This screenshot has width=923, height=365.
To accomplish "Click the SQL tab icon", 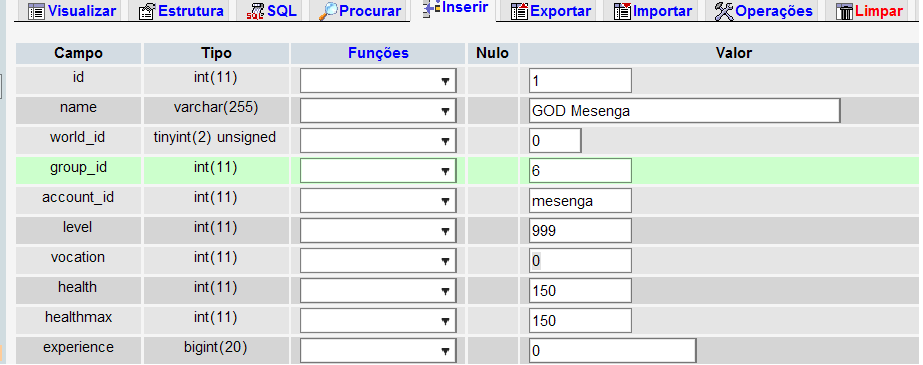I will (x=255, y=11).
